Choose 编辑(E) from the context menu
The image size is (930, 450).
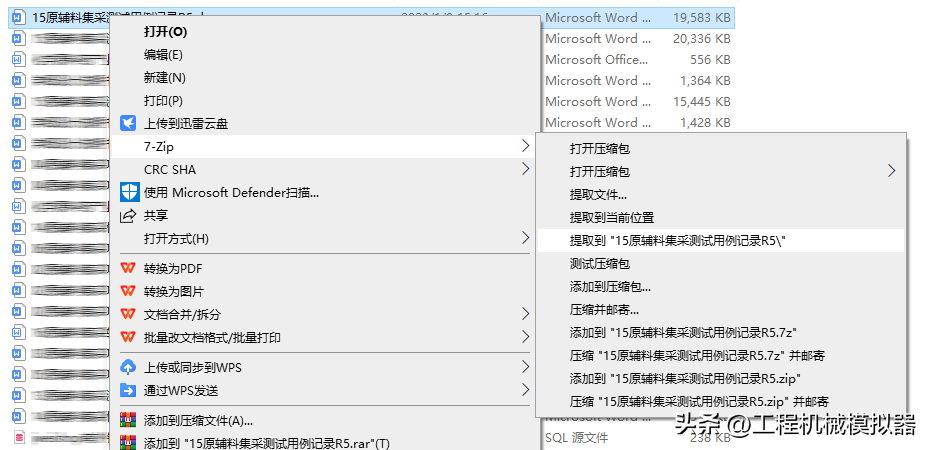click(163, 55)
